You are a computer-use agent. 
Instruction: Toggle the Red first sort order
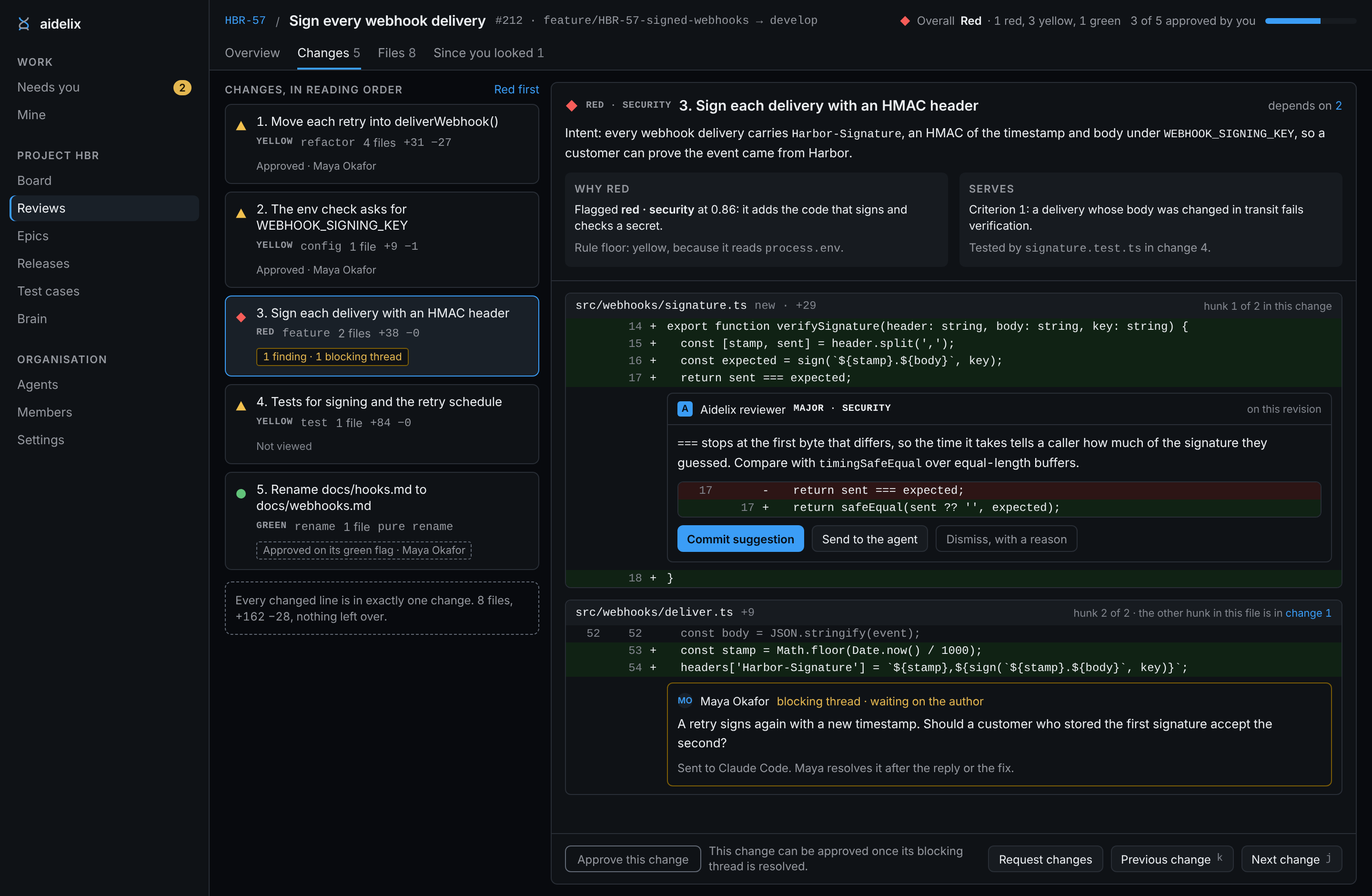pyautogui.click(x=516, y=90)
